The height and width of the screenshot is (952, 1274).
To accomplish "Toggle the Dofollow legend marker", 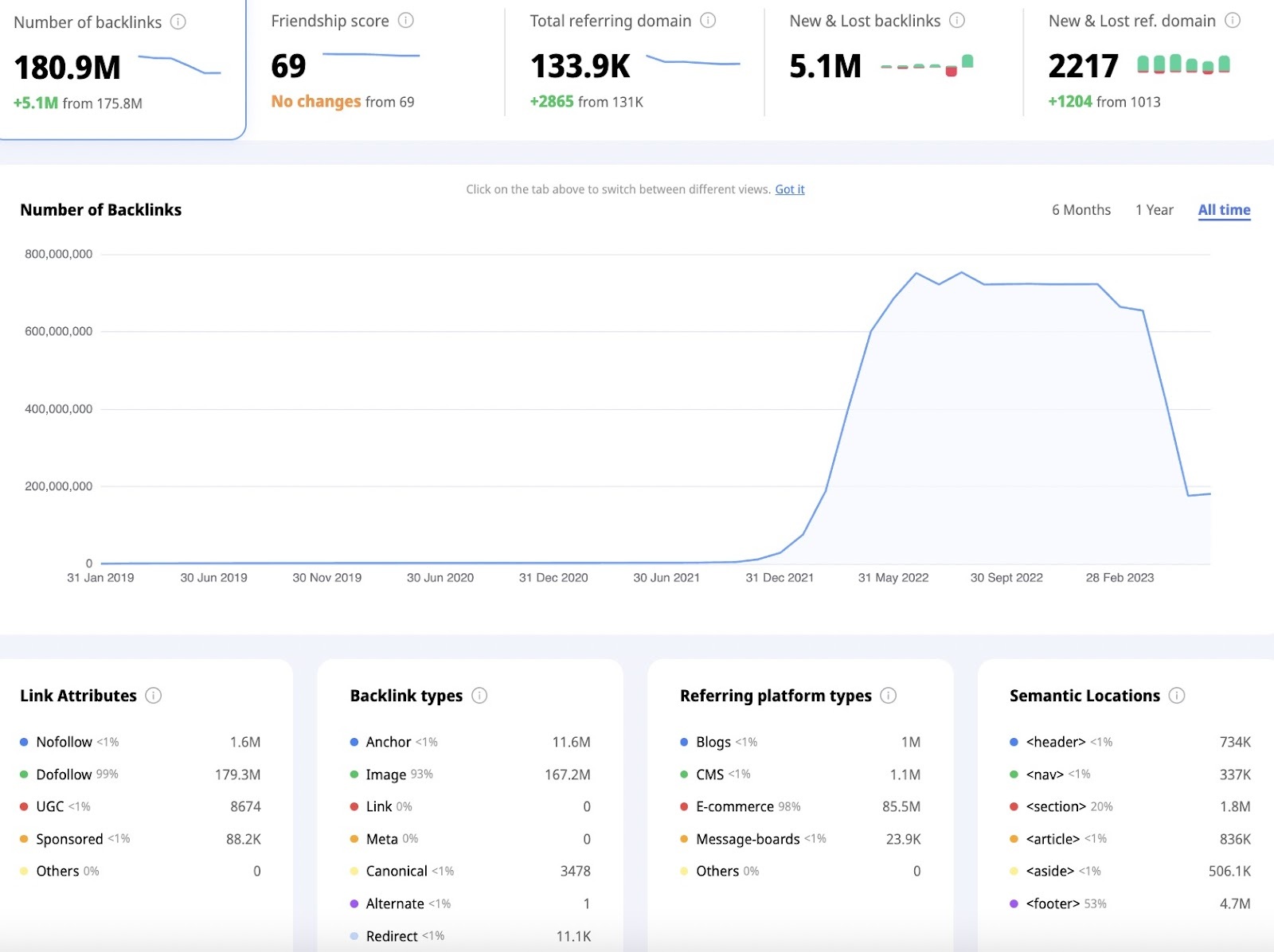I will point(24,774).
